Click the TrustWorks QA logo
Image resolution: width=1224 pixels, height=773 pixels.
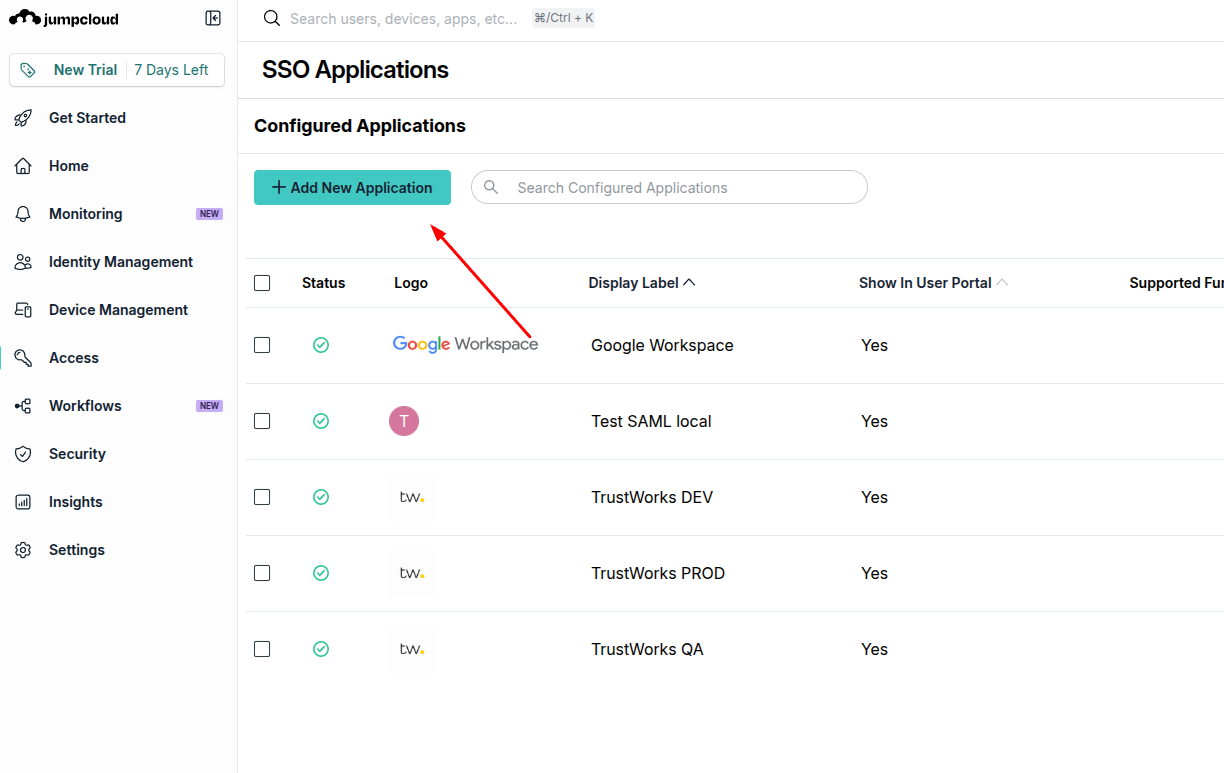[412, 649]
